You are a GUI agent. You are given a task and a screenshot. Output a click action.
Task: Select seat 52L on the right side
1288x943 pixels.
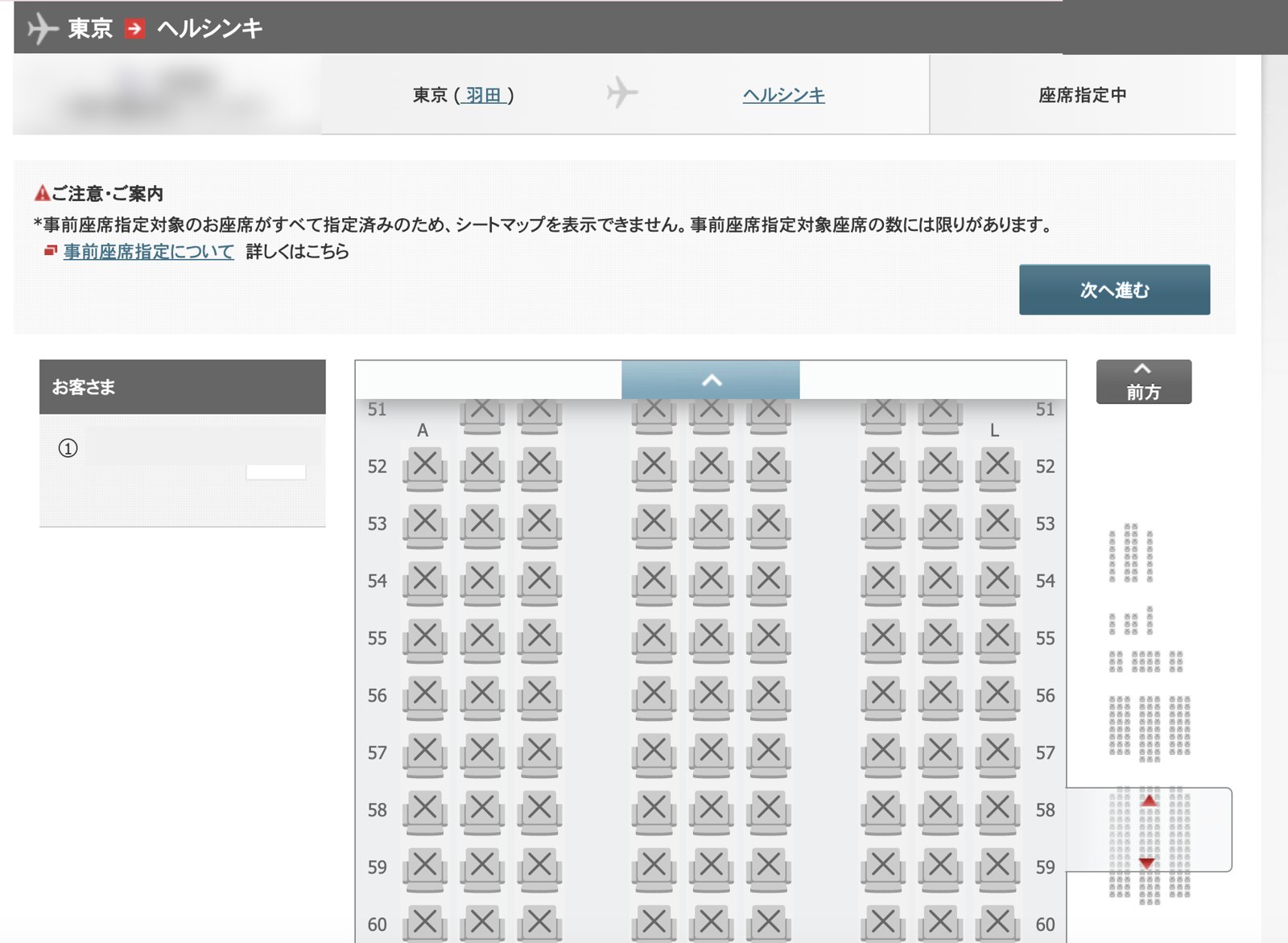pos(997,468)
